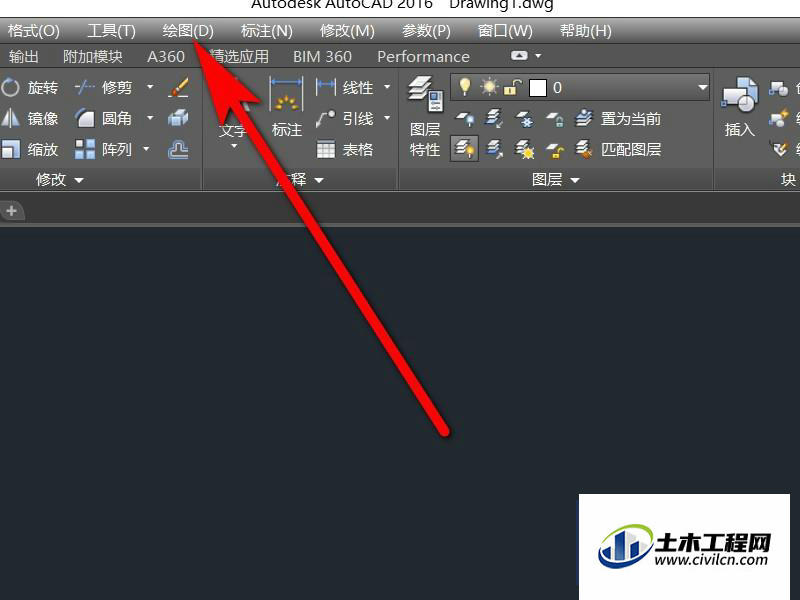
Task: Switch to the 输出 ribbon tab
Action: pos(23,56)
